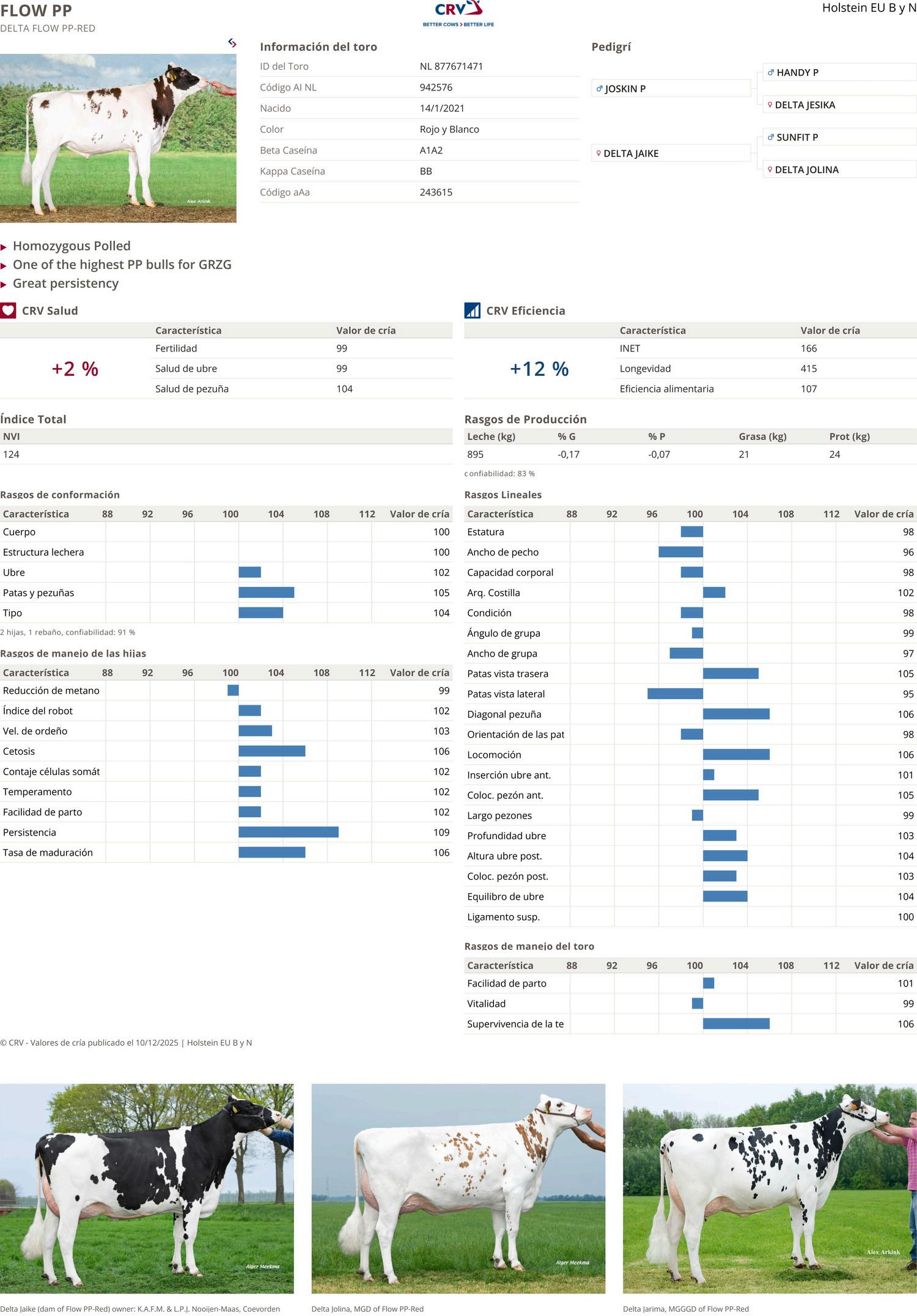
Task: Open dam DELTA JAIKE in the pedigree
Action: (x=671, y=153)
